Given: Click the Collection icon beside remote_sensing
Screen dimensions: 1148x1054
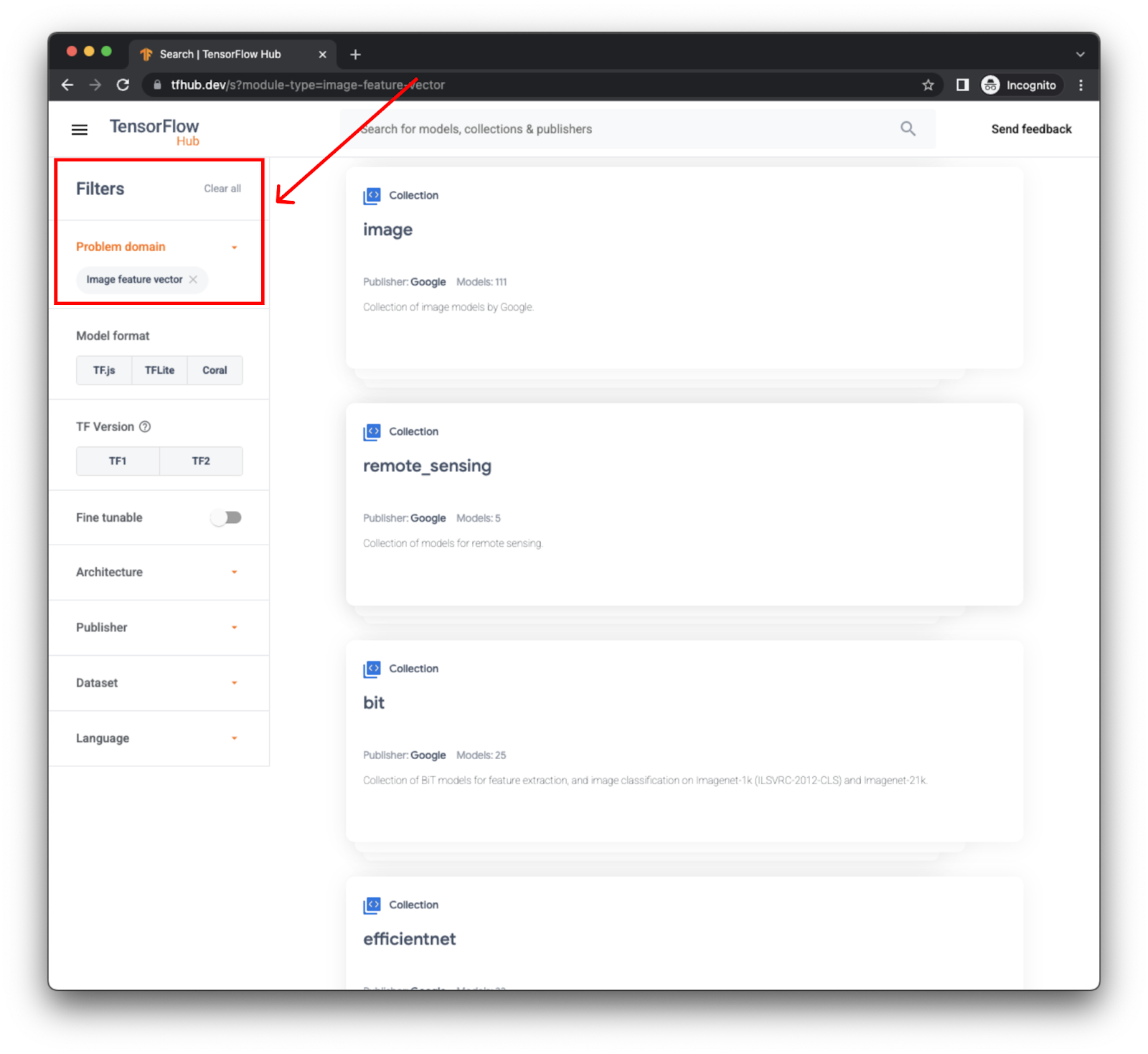Looking at the screenshot, I should [372, 432].
